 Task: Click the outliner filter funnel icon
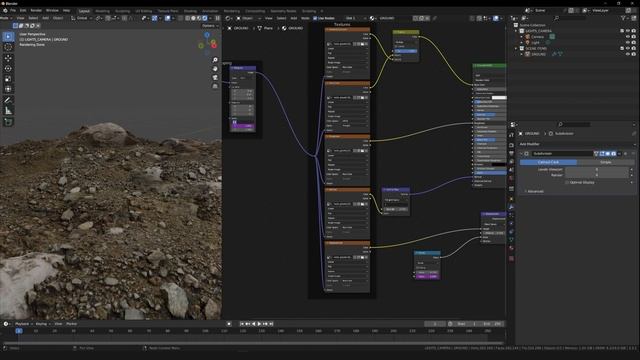click(623, 18)
